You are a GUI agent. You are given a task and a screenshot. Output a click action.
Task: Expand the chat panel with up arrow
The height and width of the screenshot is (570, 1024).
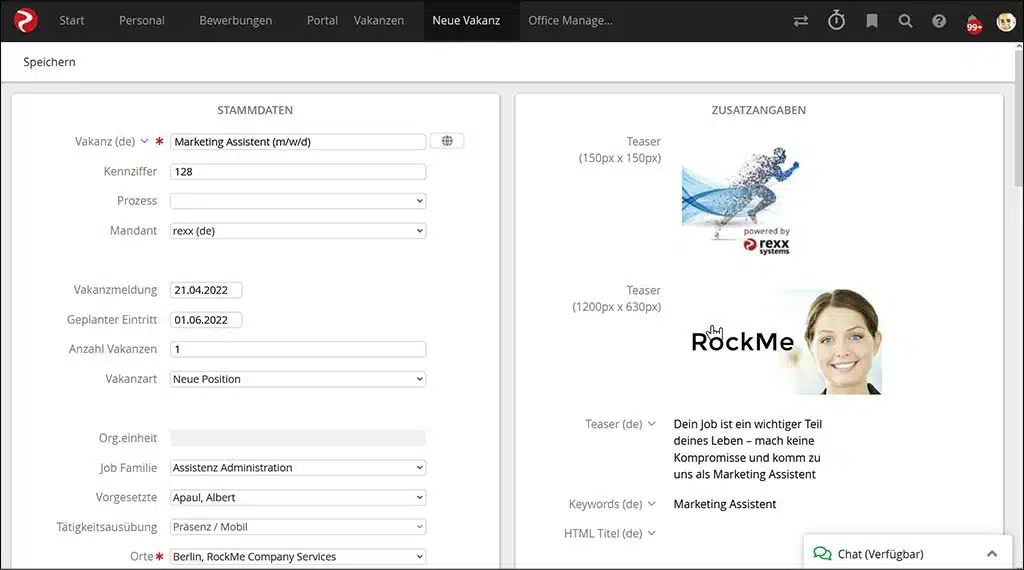pyautogui.click(x=992, y=554)
